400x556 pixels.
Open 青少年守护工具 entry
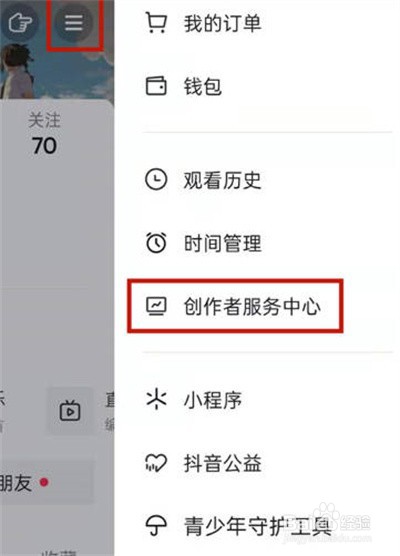(x=258, y=526)
